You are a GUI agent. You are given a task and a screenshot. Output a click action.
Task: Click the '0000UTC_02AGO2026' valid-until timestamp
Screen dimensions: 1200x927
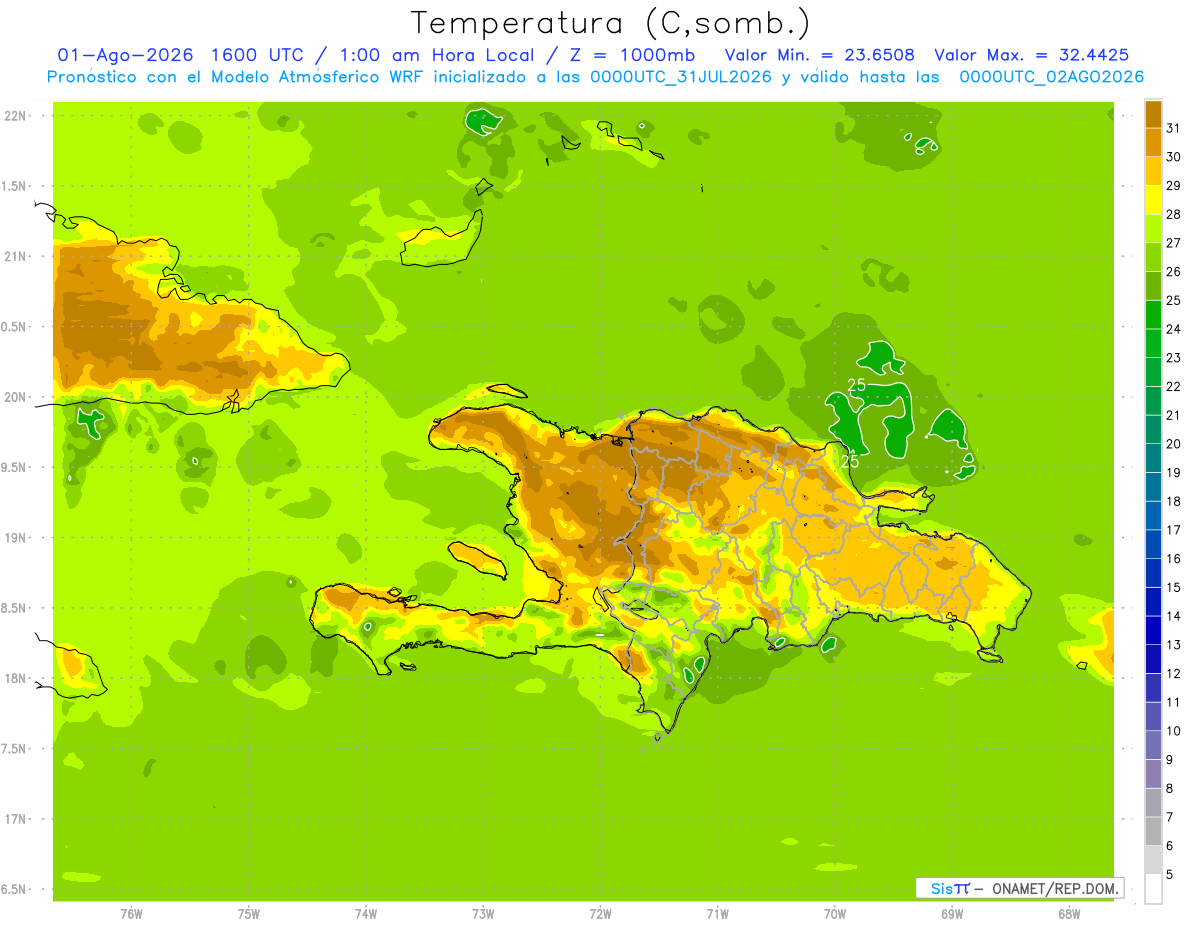1051,77
